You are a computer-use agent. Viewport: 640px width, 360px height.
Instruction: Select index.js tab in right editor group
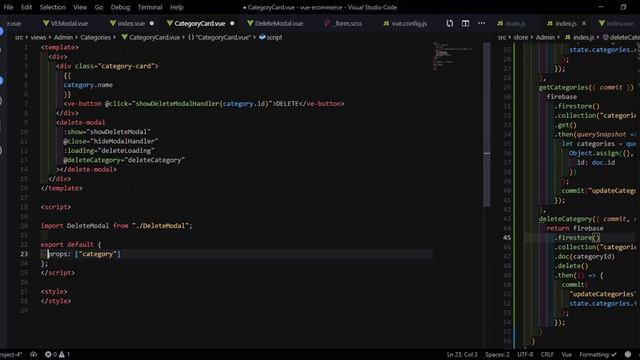click(x=566, y=24)
